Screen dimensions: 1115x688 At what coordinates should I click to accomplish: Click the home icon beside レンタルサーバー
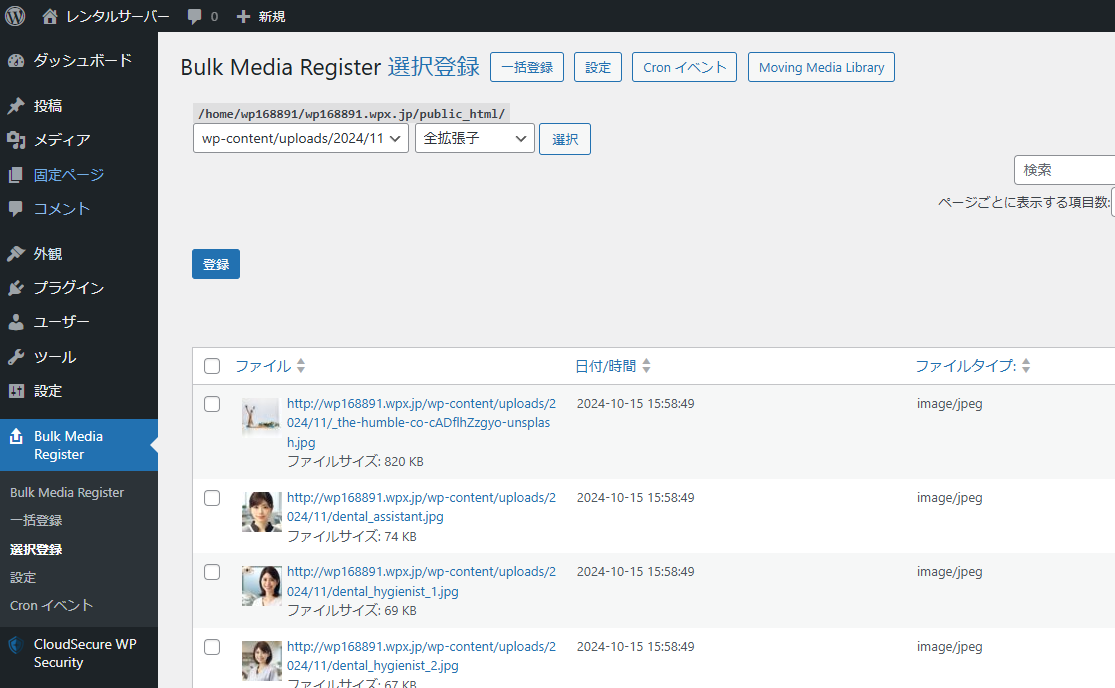coord(50,17)
